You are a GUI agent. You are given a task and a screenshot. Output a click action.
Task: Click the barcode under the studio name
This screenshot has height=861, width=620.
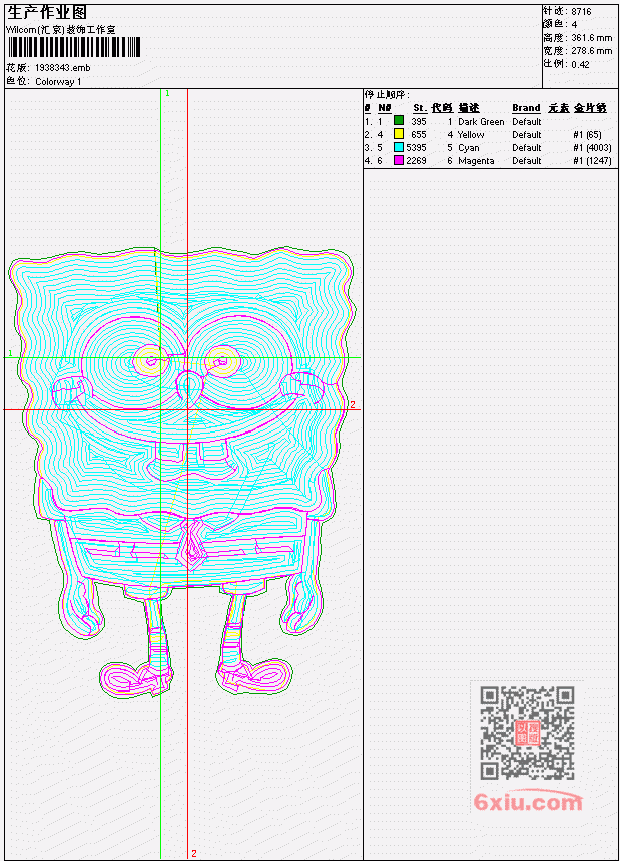point(74,47)
